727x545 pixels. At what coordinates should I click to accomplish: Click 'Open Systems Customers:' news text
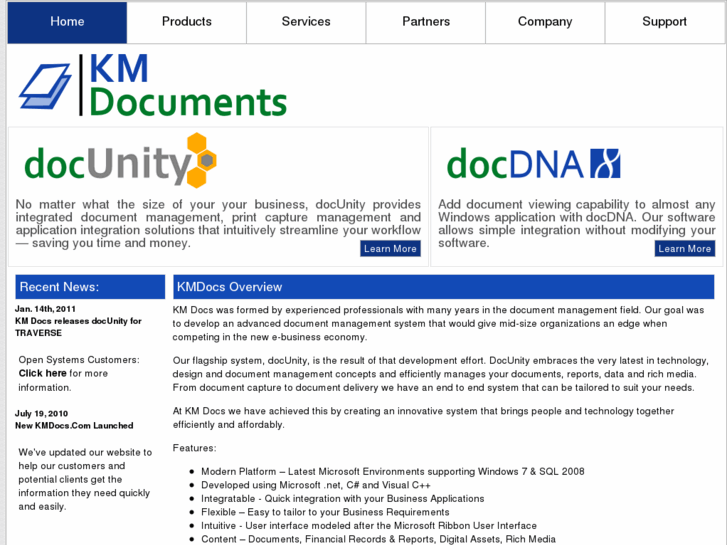click(79, 360)
